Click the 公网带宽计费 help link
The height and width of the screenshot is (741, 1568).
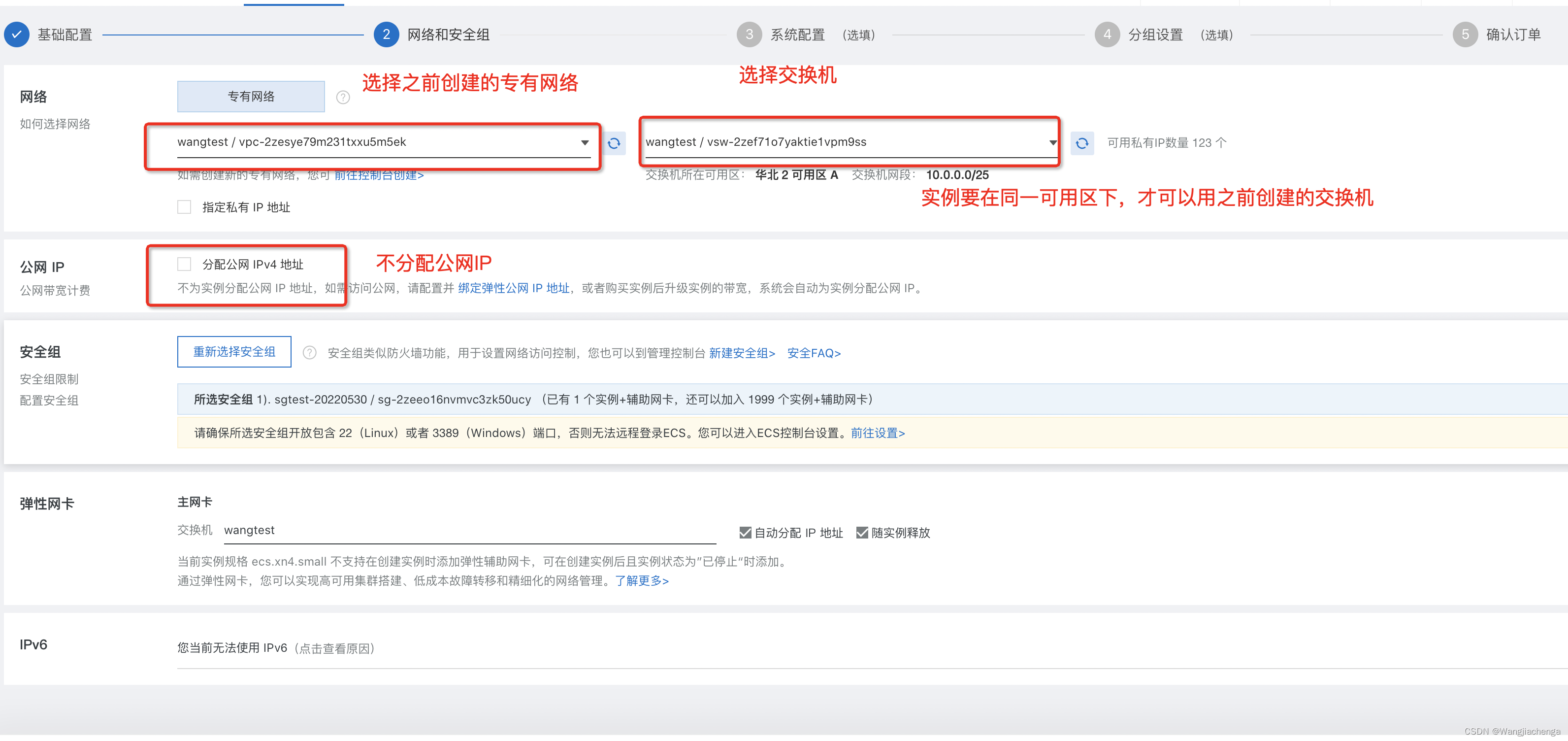click(x=55, y=290)
